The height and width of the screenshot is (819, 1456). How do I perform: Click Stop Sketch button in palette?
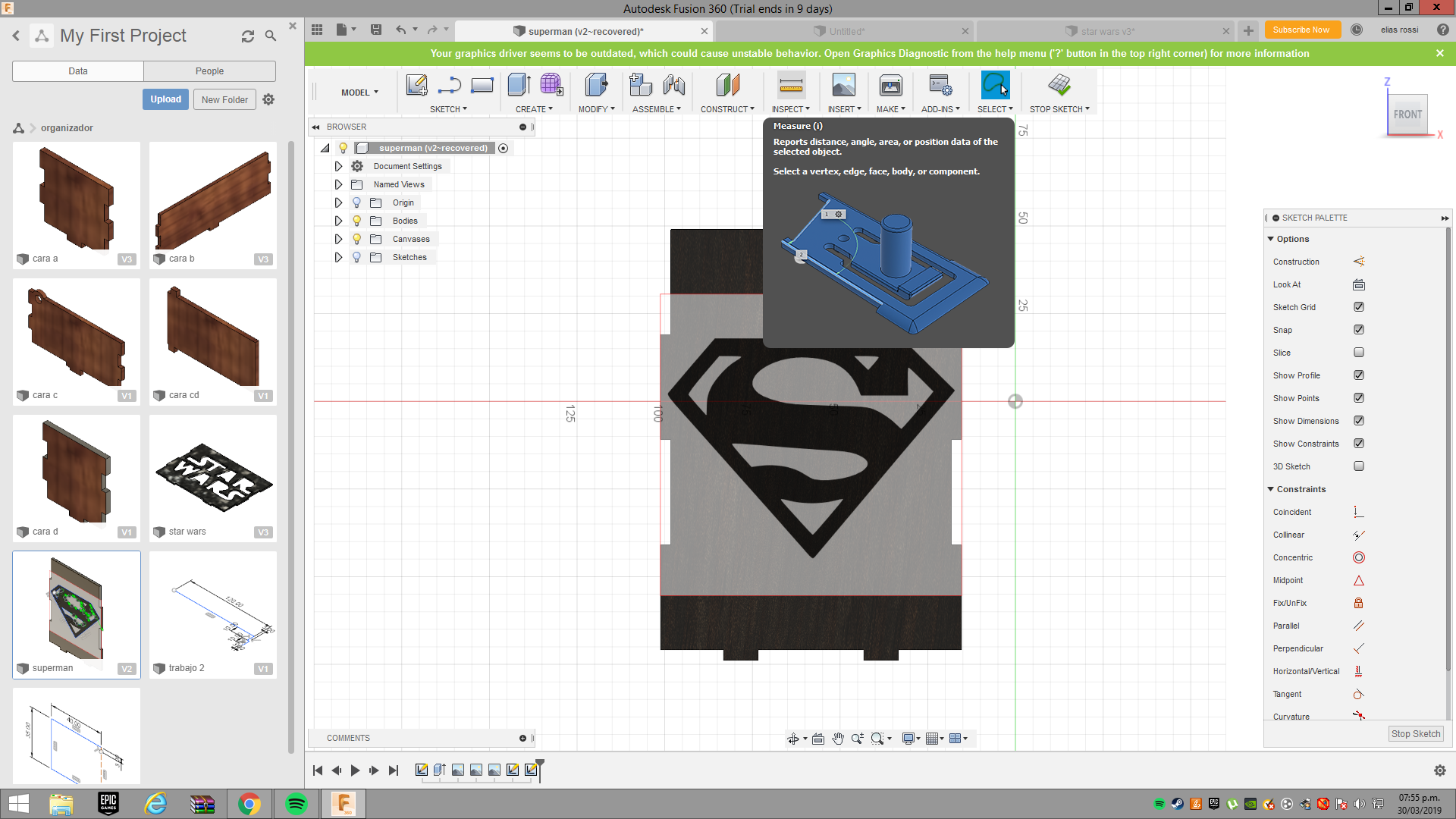click(x=1416, y=733)
